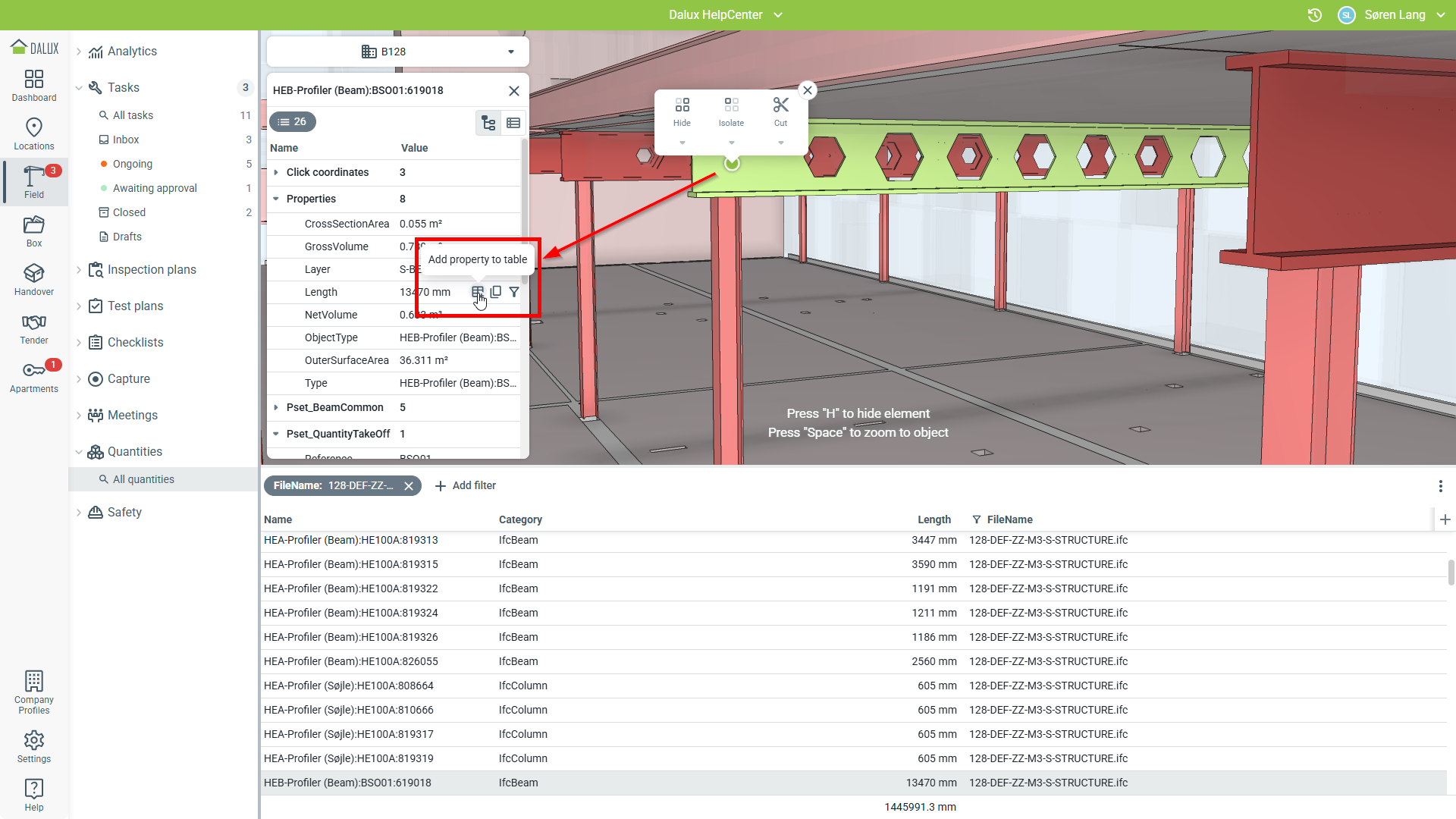Screen dimensions: 1456x819
Task: Open the B128 building dropdown
Action: 397,52
